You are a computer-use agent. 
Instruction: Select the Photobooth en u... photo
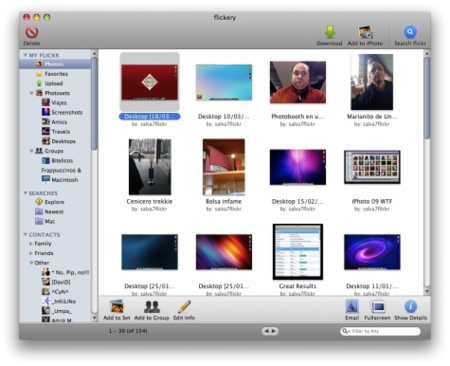coord(298,82)
